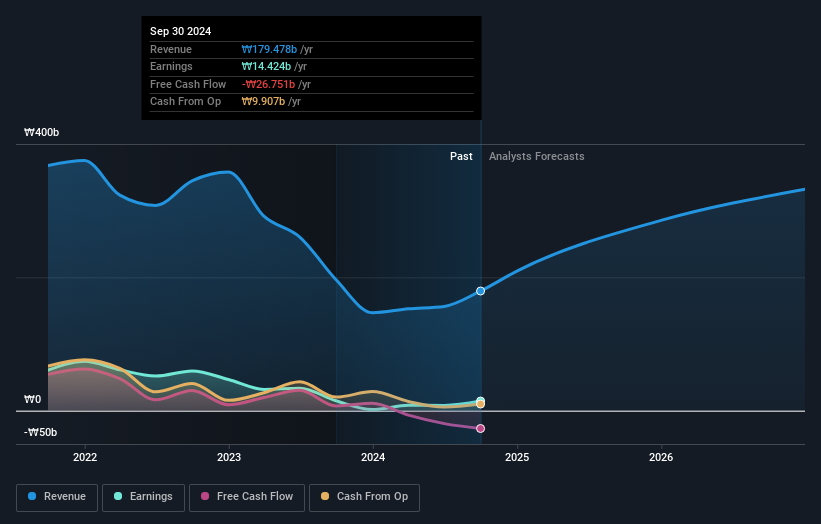Screen dimensions: 821x524
Task: Click the 2024 x-axis label
Action: (x=373, y=458)
